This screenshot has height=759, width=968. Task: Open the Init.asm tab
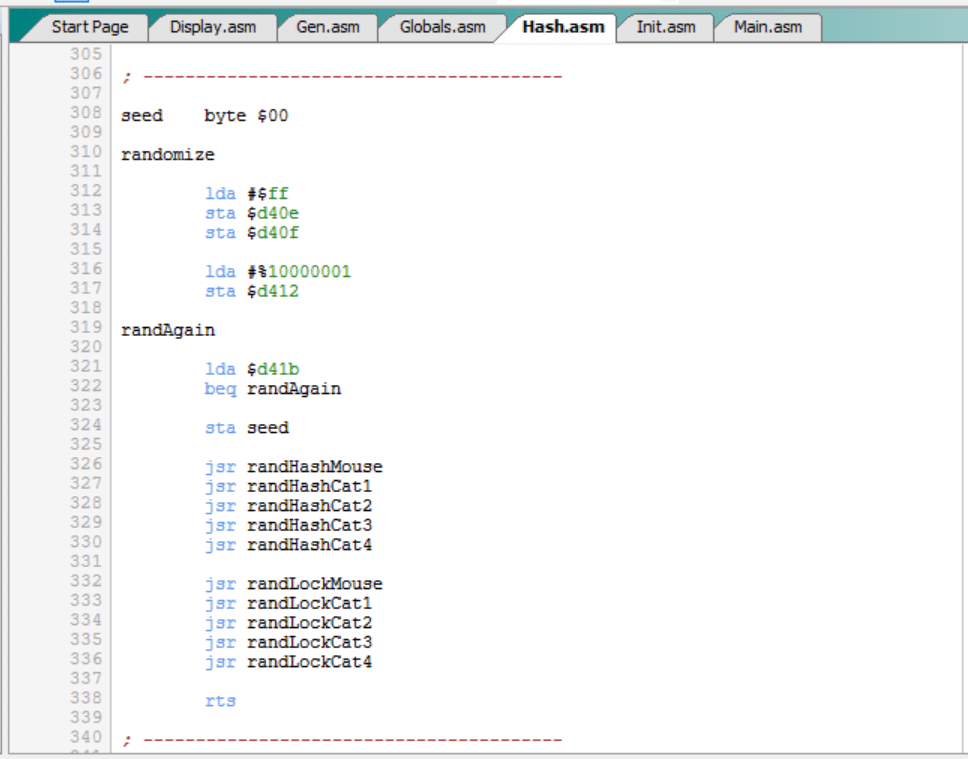tap(665, 27)
